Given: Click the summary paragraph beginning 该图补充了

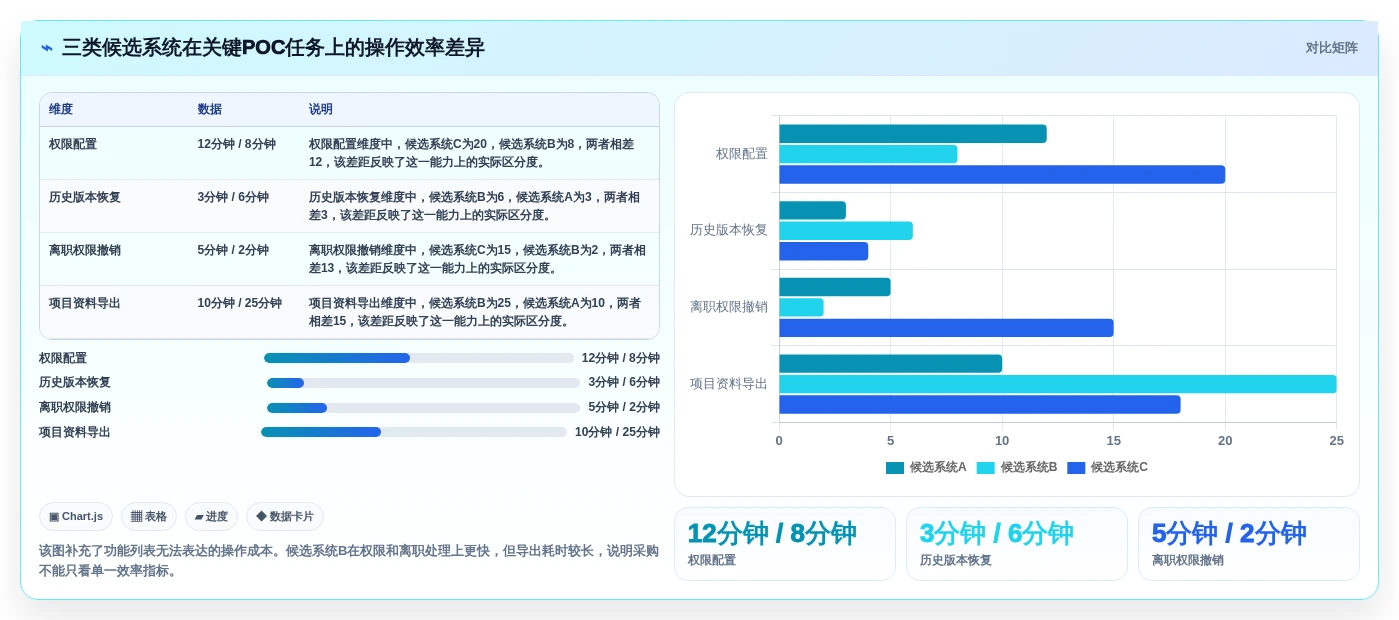Looking at the screenshot, I should [x=349, y=561].
